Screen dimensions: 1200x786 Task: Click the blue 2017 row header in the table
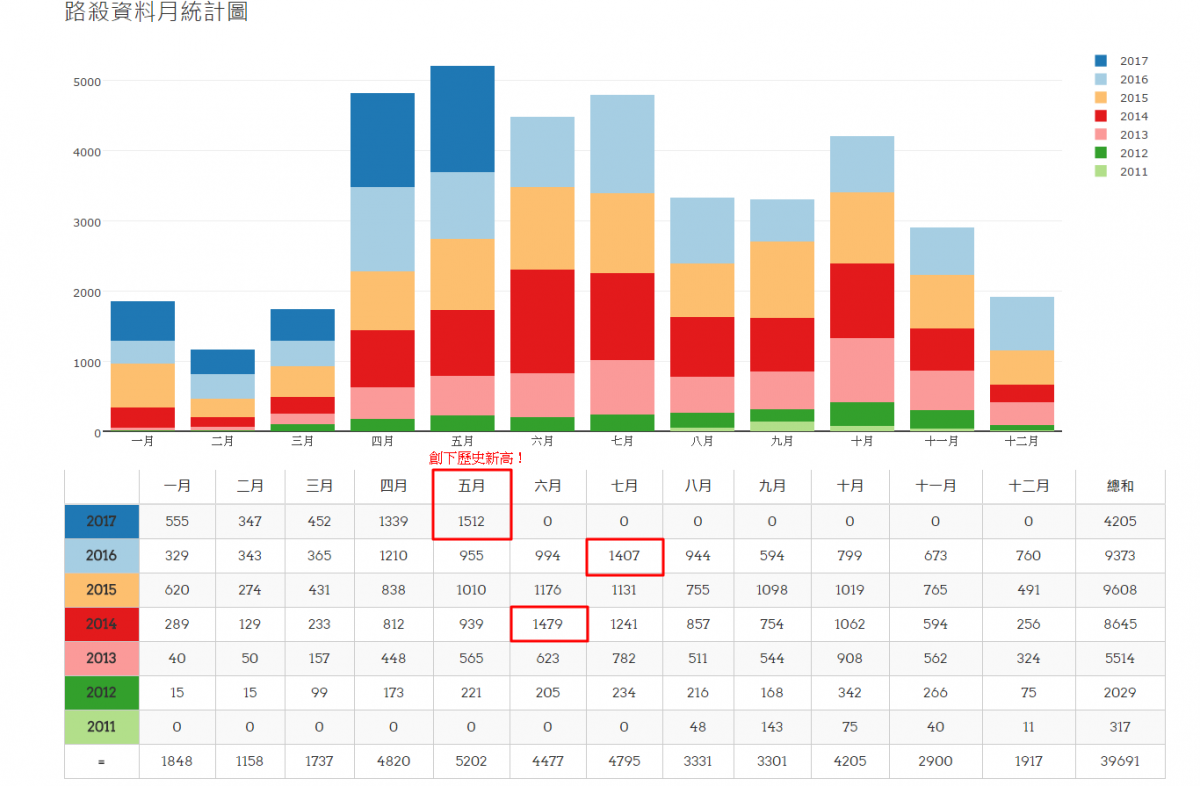tap(102, 521)
